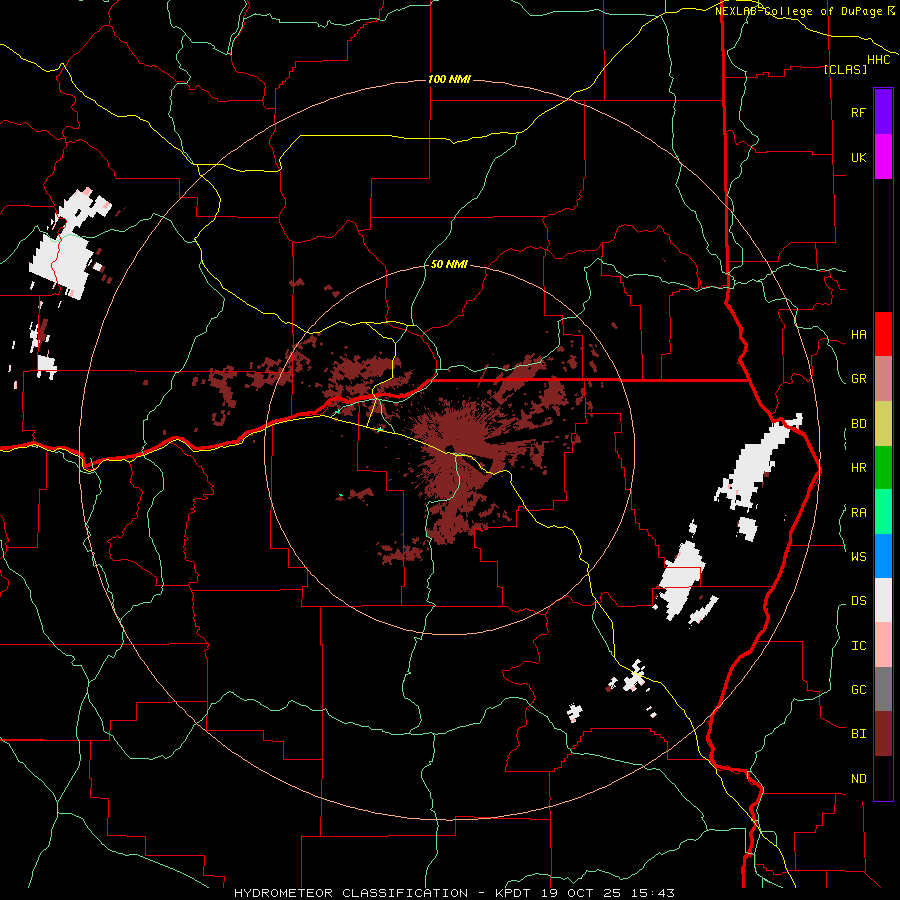Click the IC ice crystals pink swatch
The height and width of the screenshot is (900, 900).
[x=883, y=645]
